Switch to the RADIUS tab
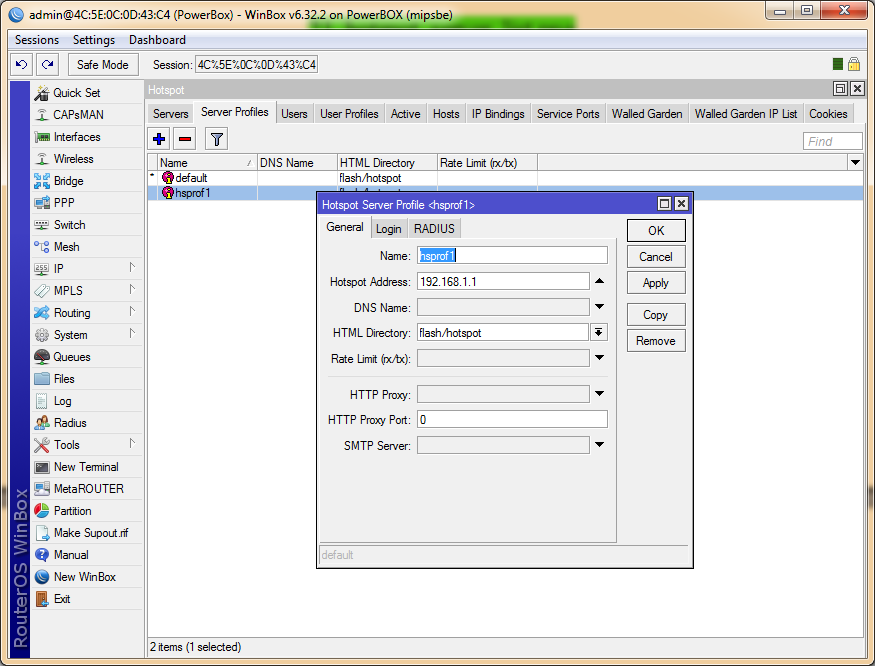Screen dimensions: 875x666 pyautogui.click(x=434, y=229)
